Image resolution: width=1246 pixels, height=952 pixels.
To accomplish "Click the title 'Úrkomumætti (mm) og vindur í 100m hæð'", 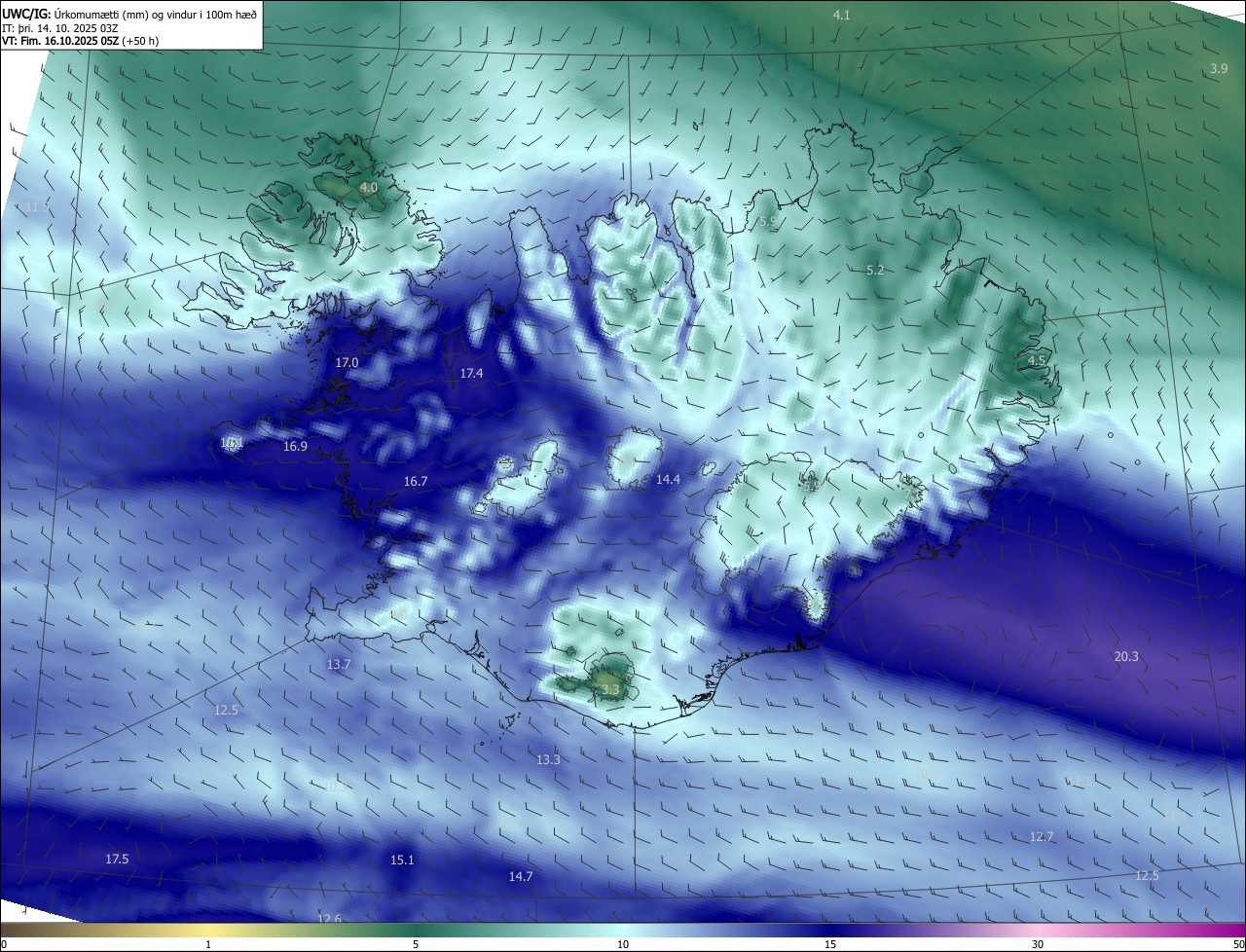I will [x=155, y=15].
